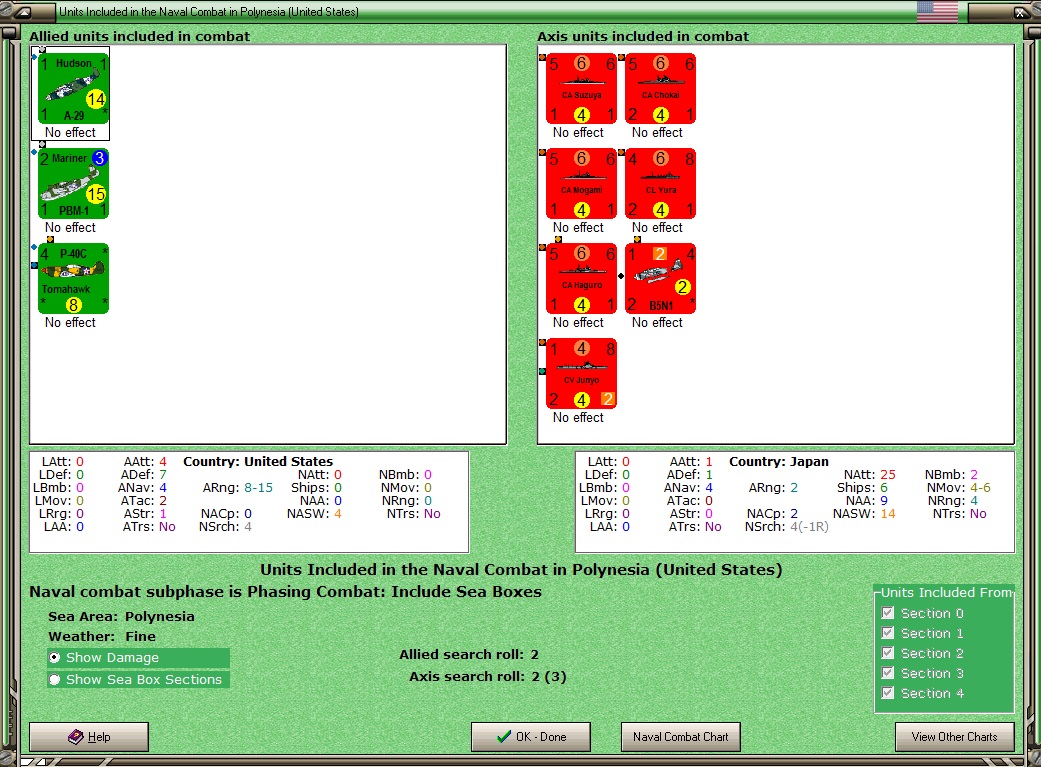Select the Show Damage radio option
The image size is (1041, 767).
click(138, 657)
